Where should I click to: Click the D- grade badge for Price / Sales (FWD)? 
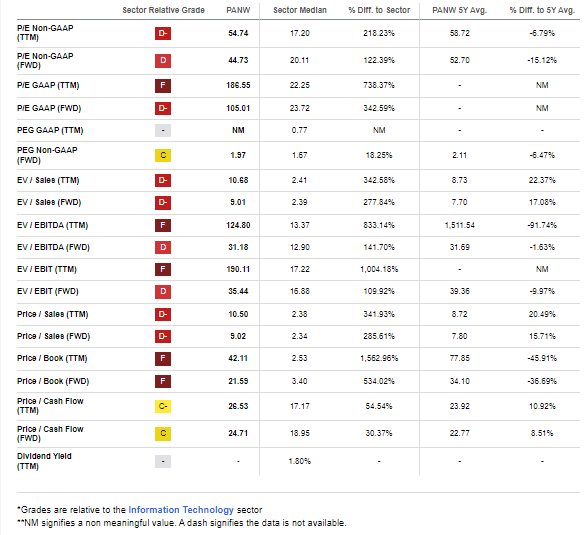pyautogui.click(x=163, y=336)
